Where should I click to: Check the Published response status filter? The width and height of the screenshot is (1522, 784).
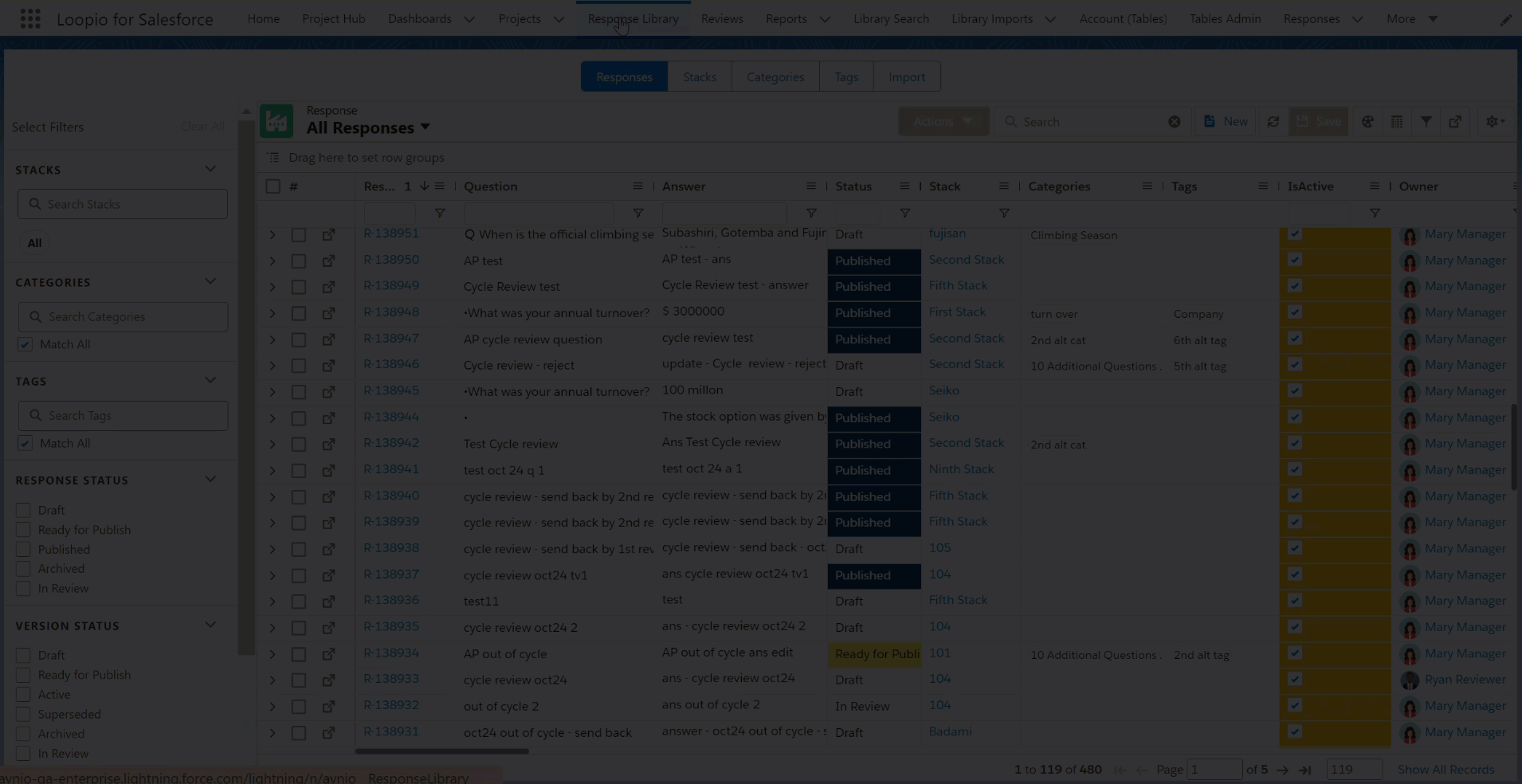(23, 550)
